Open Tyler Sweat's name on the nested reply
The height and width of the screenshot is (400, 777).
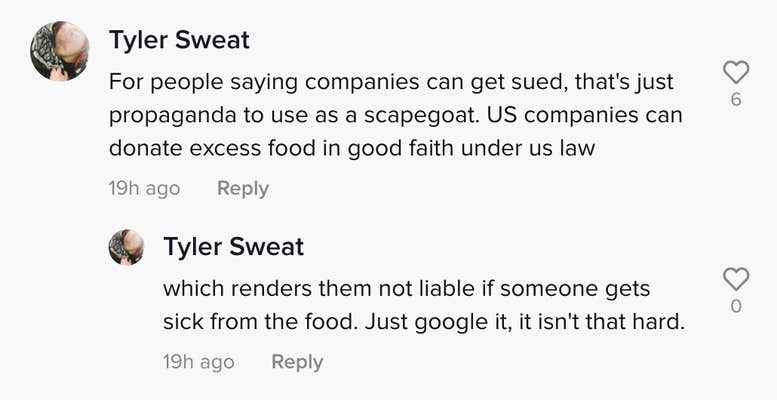233,246
